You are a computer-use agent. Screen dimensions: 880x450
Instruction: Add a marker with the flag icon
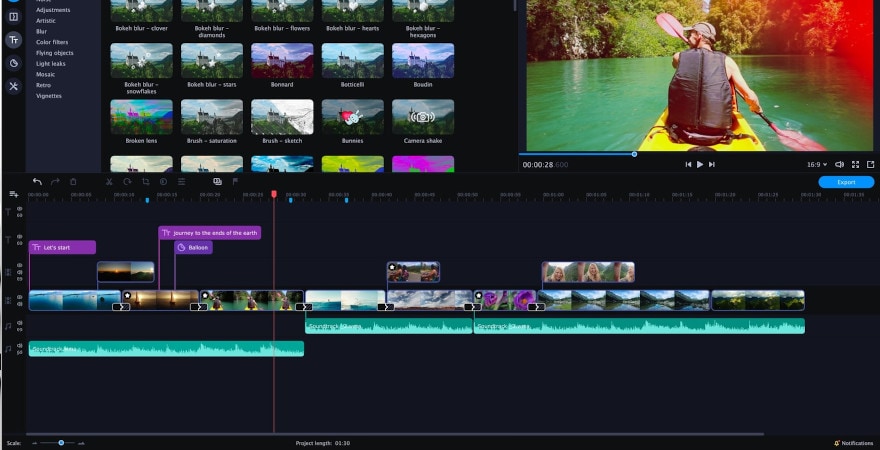[x=235, y=182]
